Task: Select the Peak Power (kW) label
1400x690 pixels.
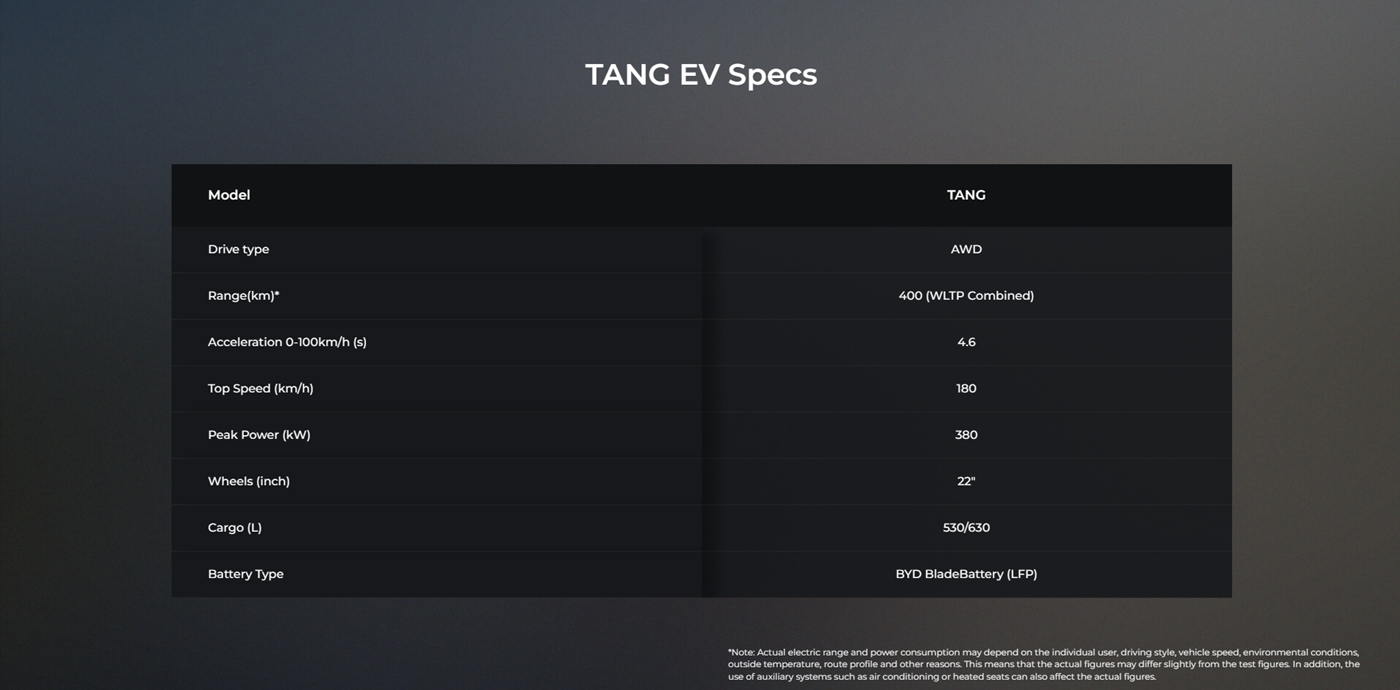Action: [259, 435]
